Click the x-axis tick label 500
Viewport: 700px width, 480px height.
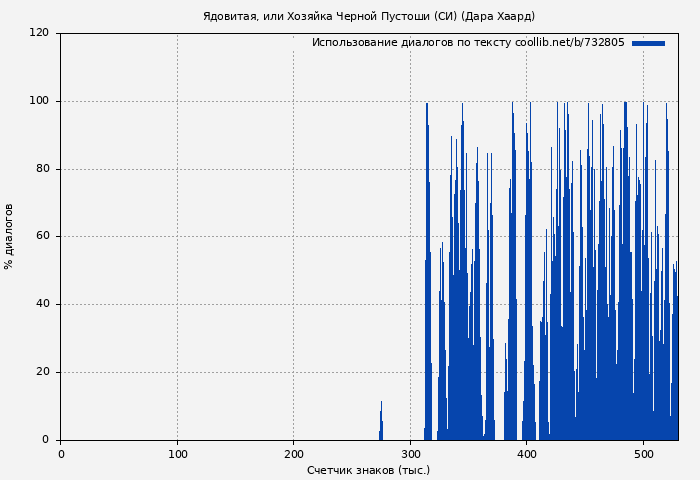(643, 453)
